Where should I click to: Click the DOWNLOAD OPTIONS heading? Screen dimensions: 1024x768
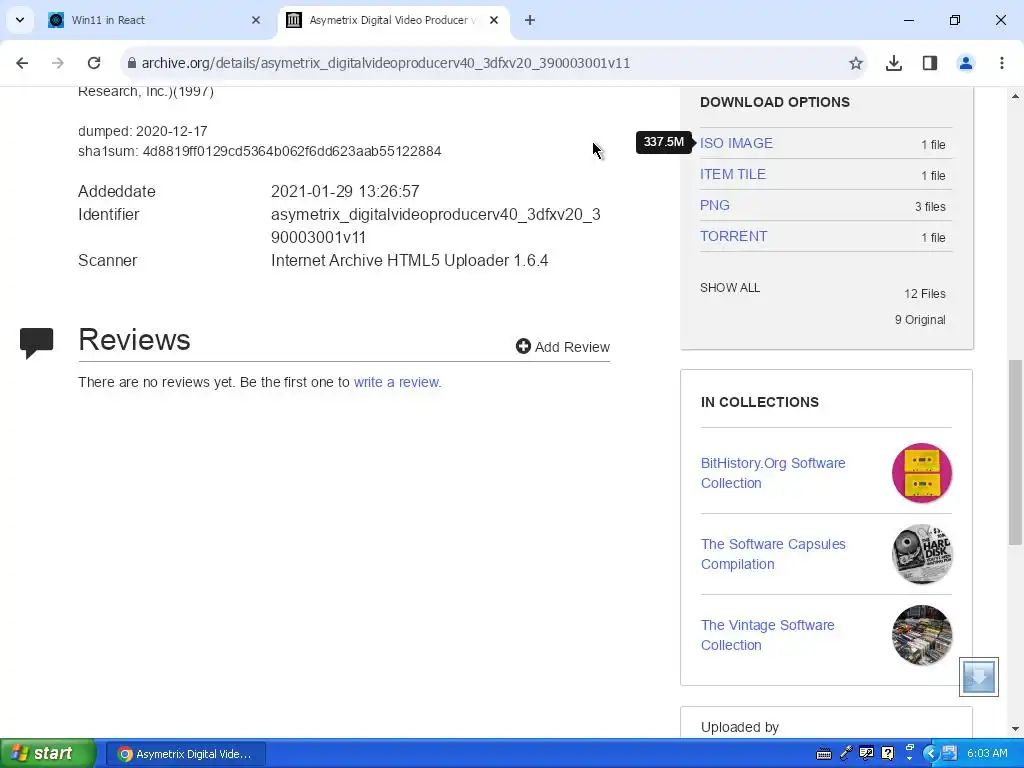pos(775,102)
